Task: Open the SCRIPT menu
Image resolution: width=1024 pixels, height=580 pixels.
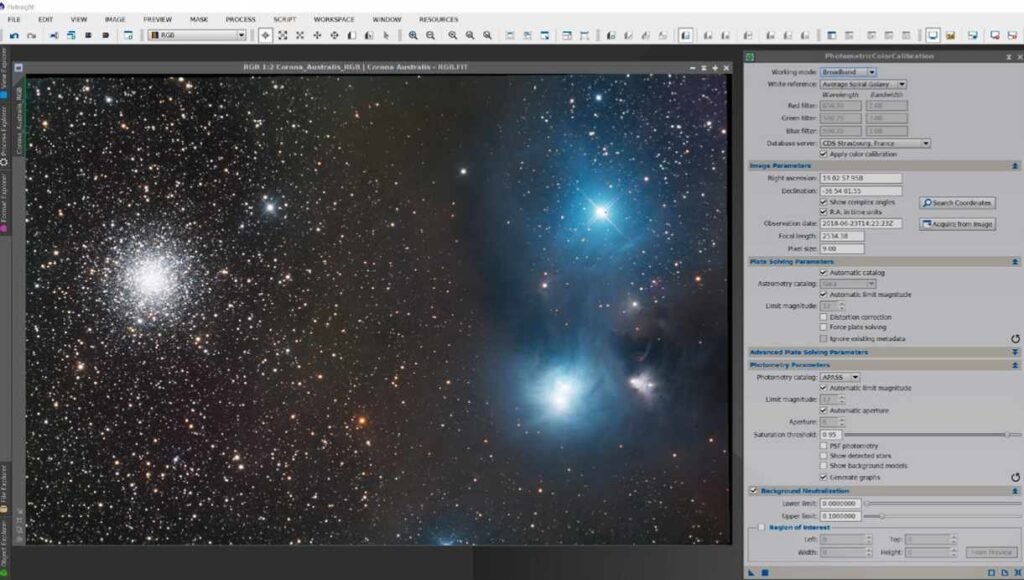Action: (x=284, y=20)
